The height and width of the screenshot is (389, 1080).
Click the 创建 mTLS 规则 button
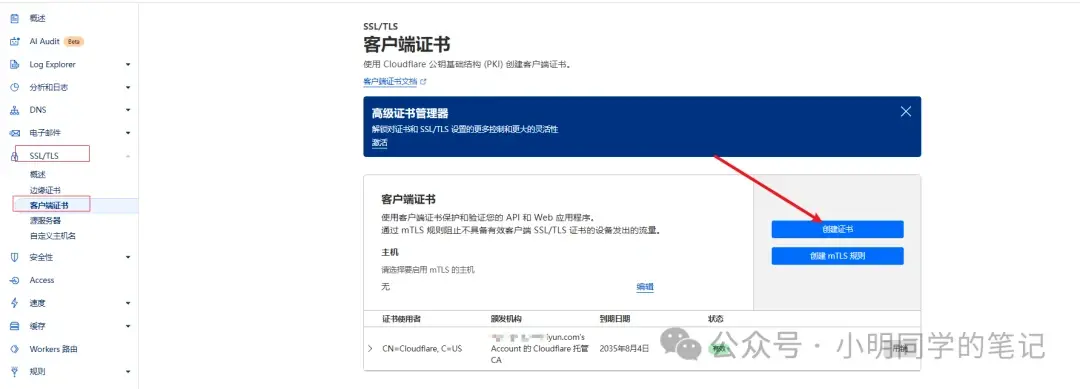coord(837,256)
